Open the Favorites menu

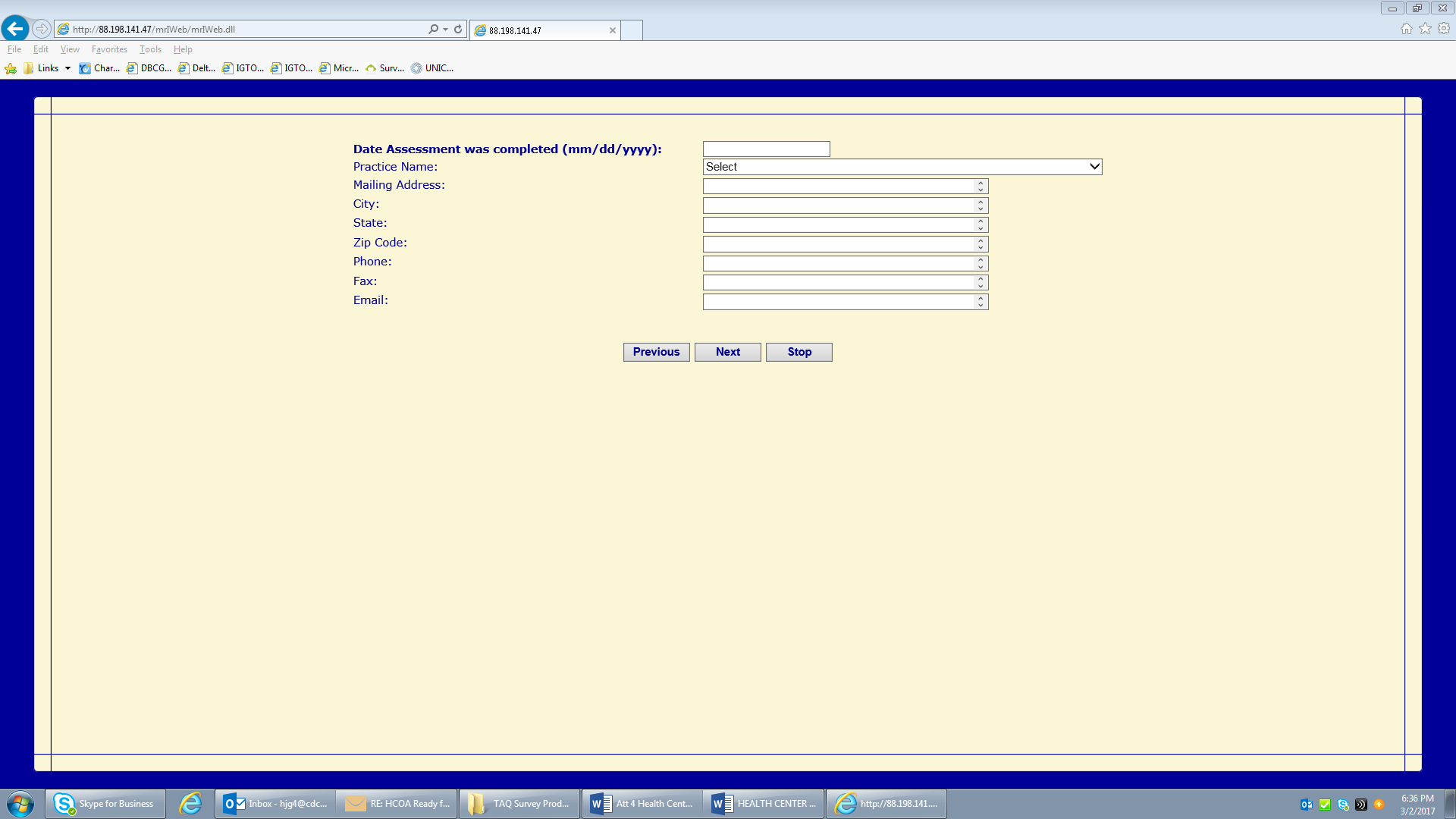tap(109, 49)
